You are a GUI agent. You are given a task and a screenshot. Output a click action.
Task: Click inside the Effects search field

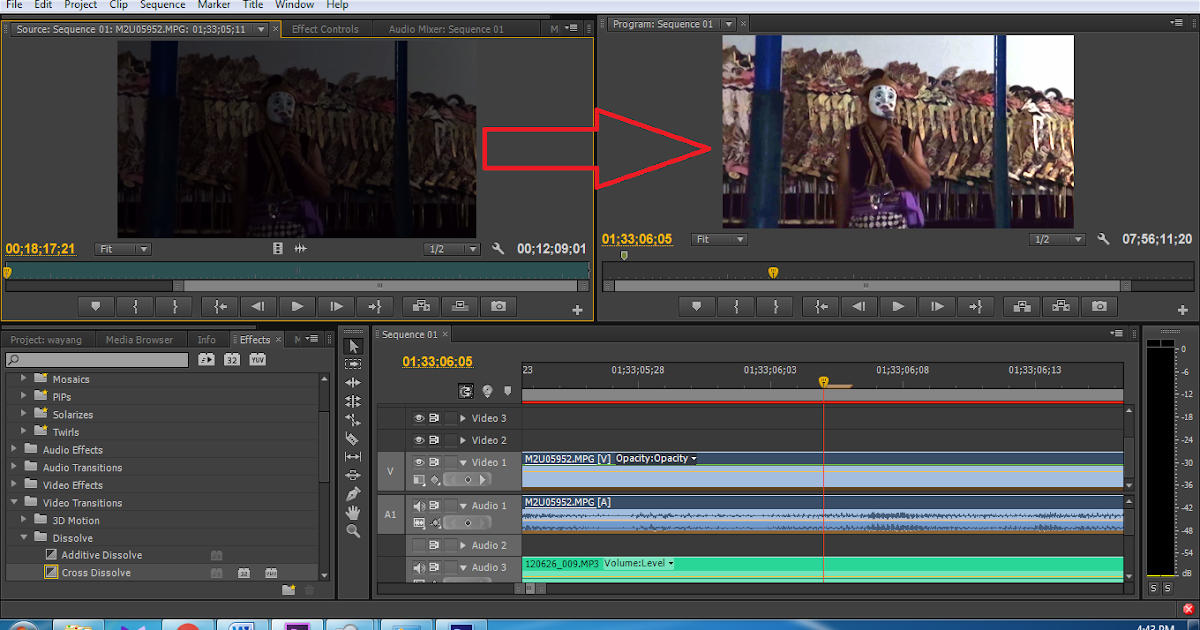(x=95, y=359)
